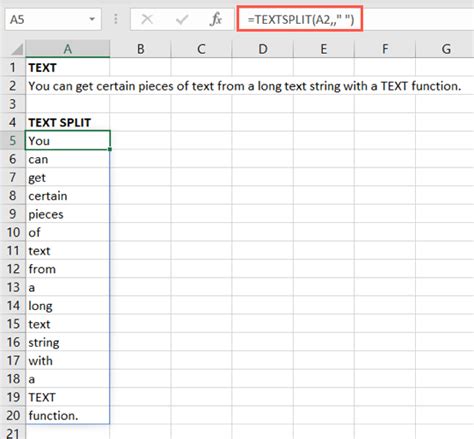This screenshot has height=439, width=474.
Task: Click the Select All corner triangle
Action: [x=17, y=49]
